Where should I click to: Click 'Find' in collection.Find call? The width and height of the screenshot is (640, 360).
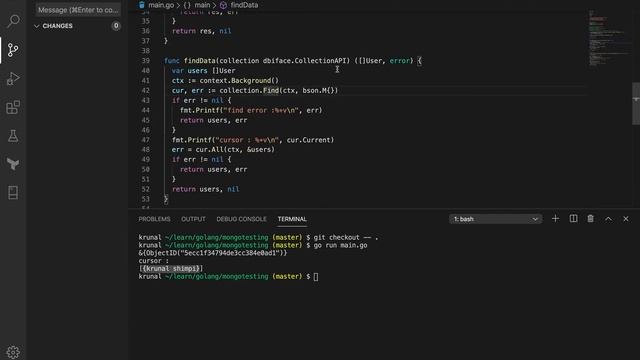tap(271, 91)
